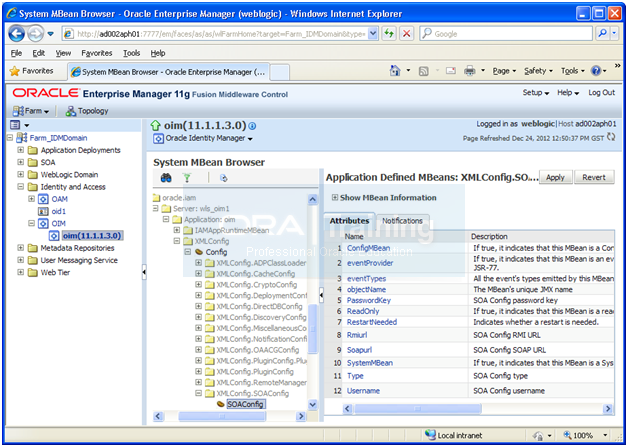Expand the SOA folder node

pyautogui.click(x=20, y=162)
